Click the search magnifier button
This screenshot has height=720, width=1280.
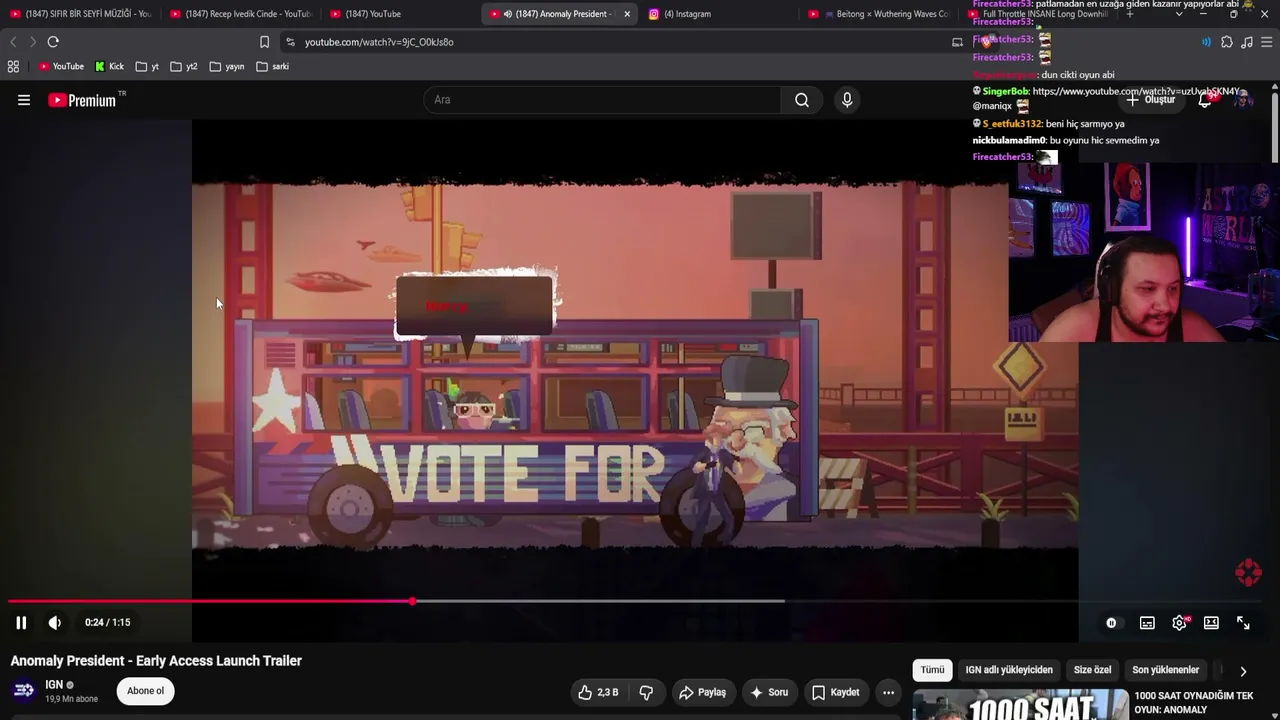click(802, 100)
